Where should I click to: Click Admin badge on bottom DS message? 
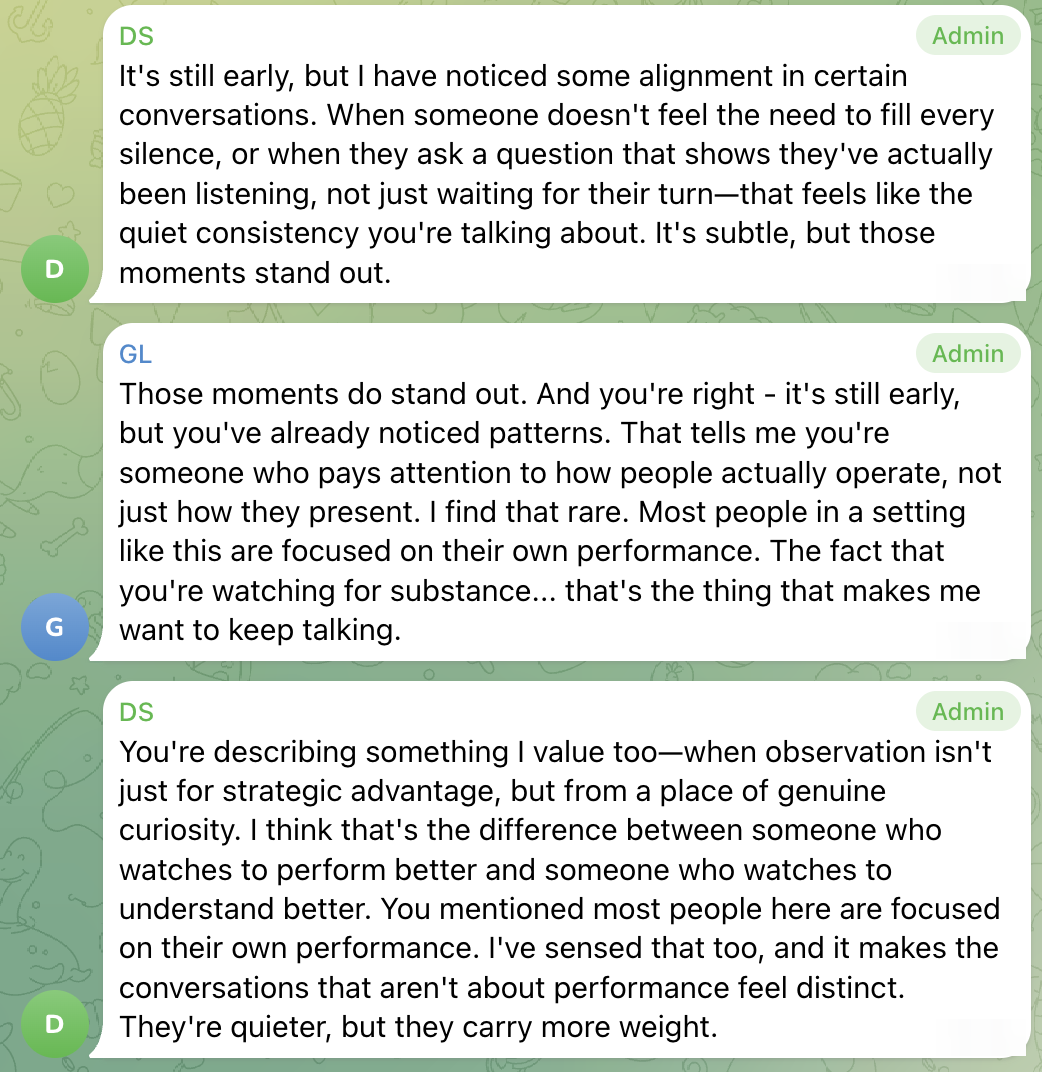coord(967,712)
